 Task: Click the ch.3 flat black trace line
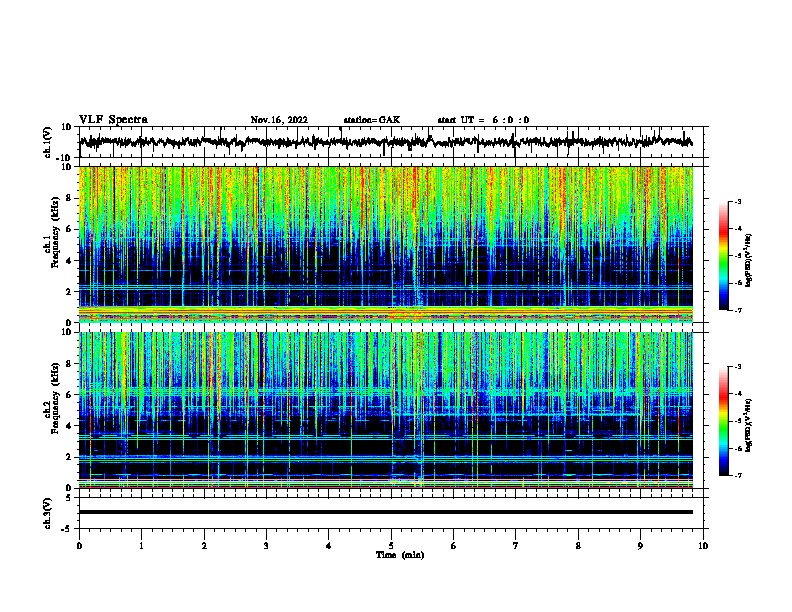pyautogui.click(x=386, y=512)
